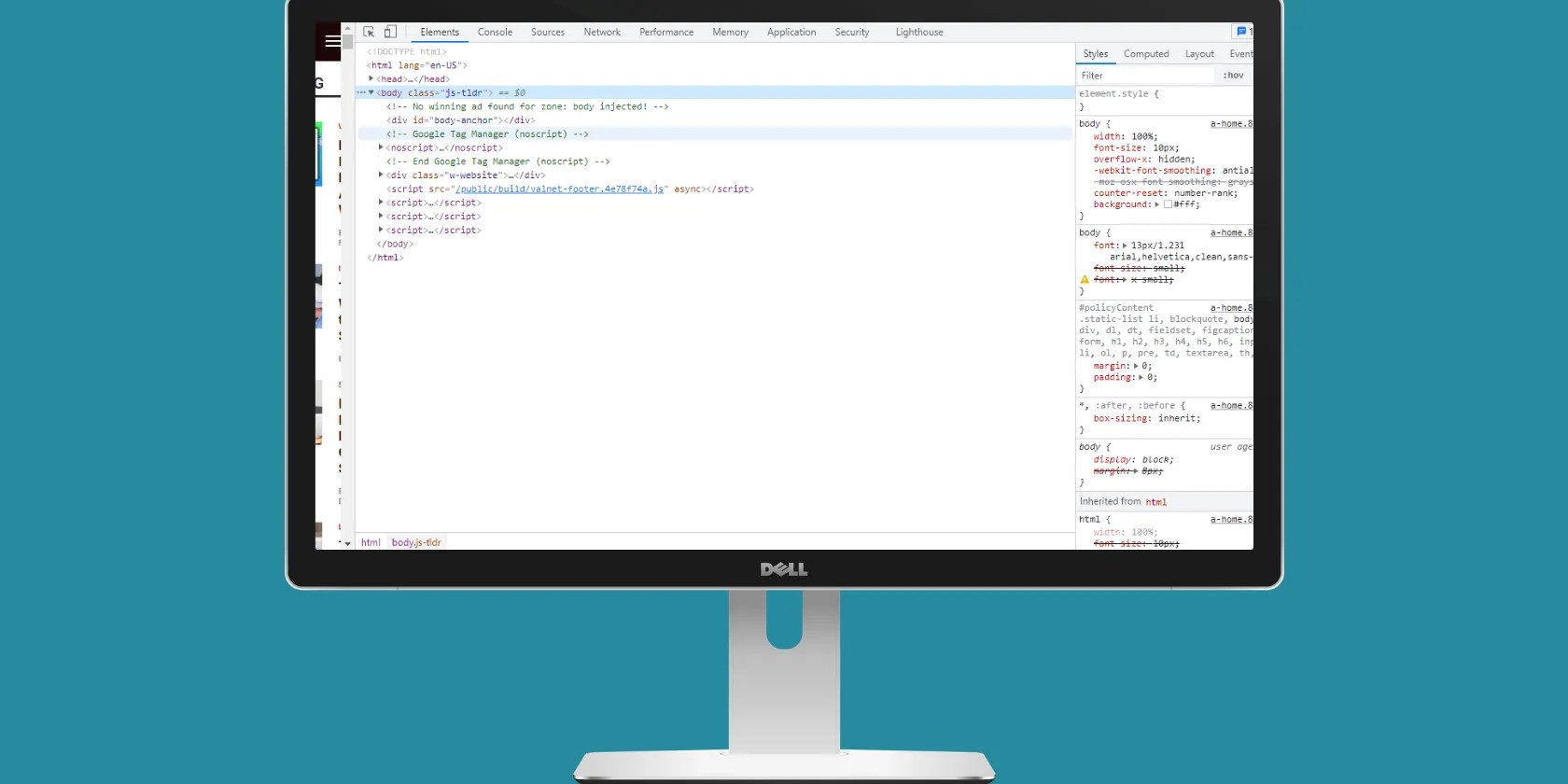Open the Console tab

pyautogui.click(x=495, y=32)
